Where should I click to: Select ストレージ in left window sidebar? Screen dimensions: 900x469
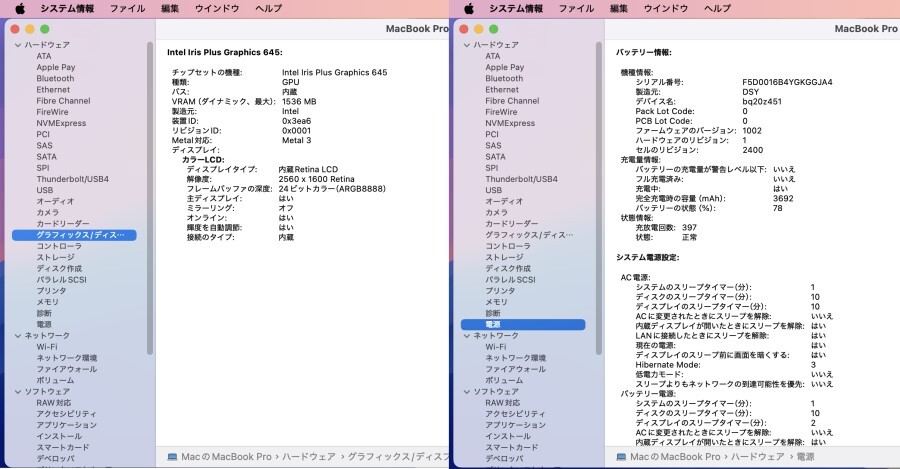(55, 257)
